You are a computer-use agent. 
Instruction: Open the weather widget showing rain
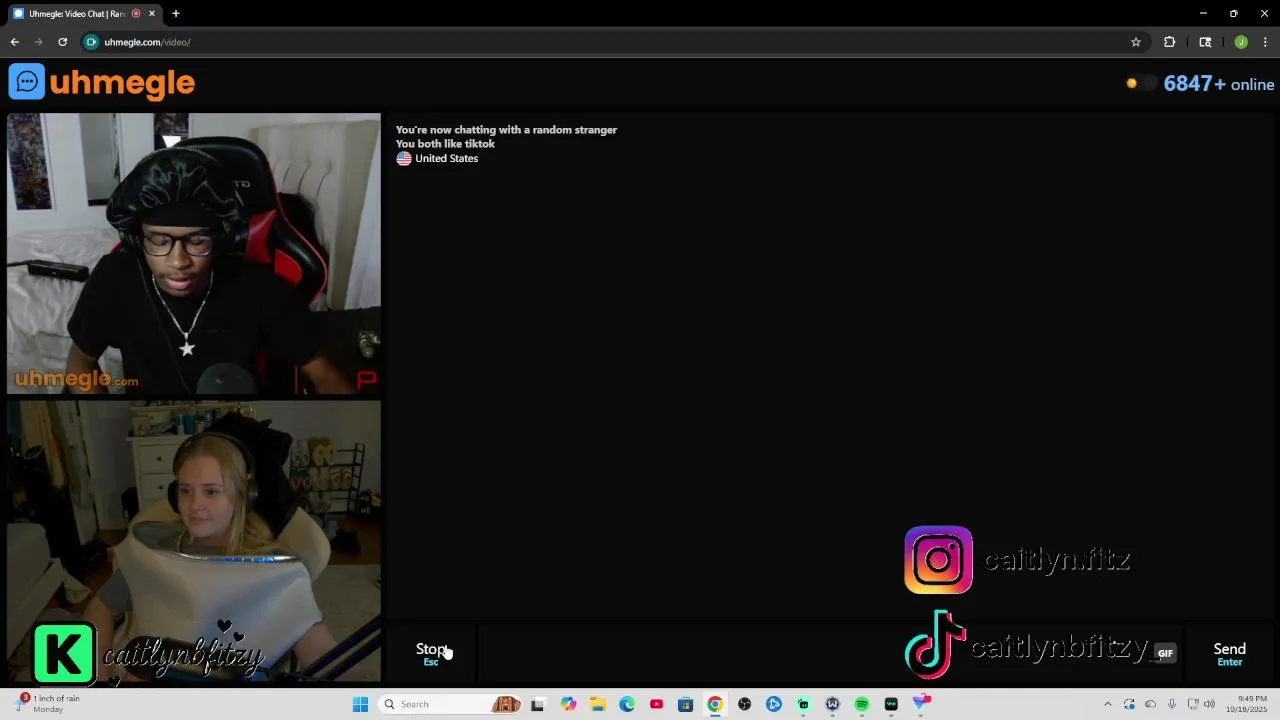click(50, 704)
